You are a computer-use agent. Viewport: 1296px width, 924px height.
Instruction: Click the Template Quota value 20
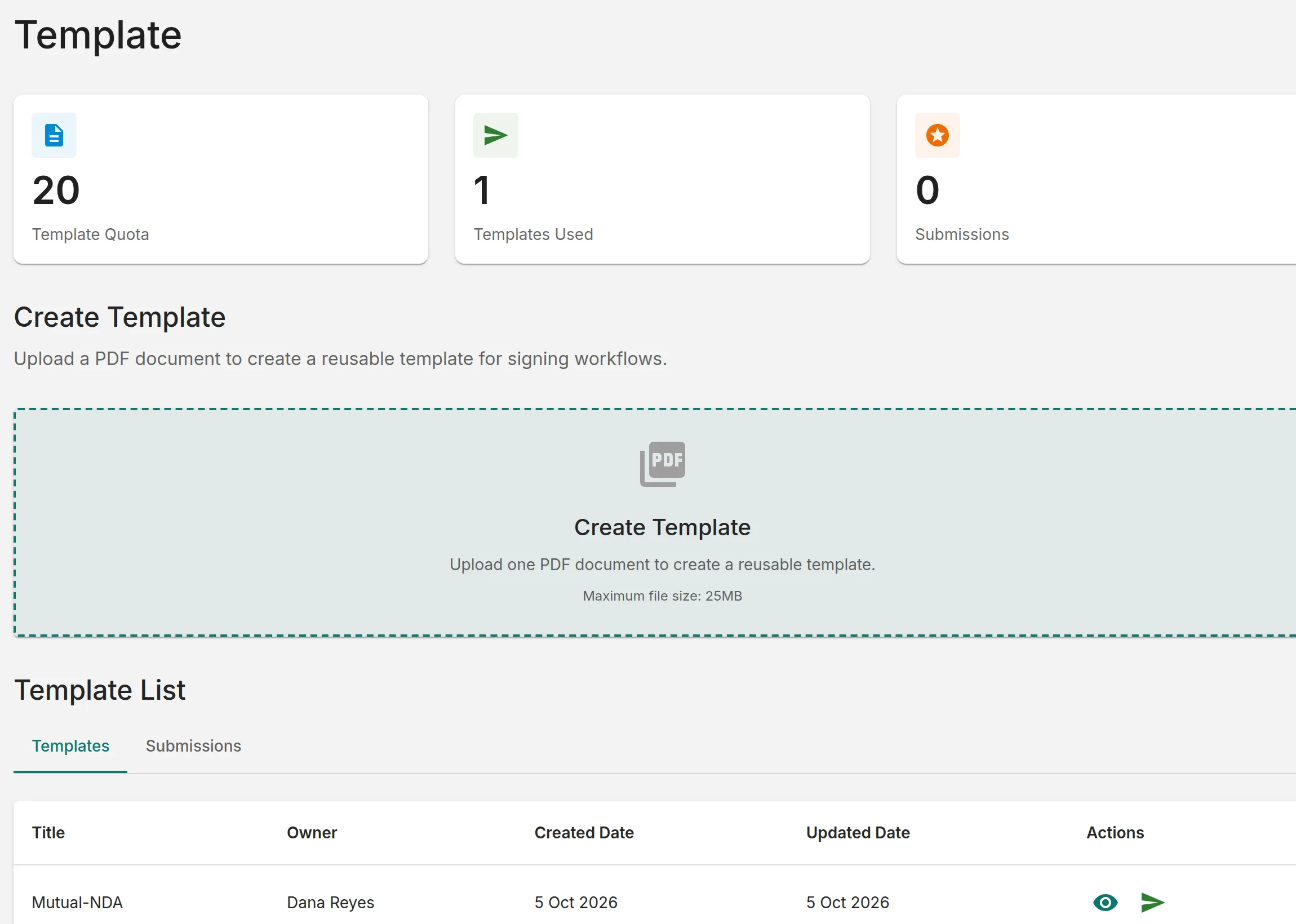[x=56, y=190]
